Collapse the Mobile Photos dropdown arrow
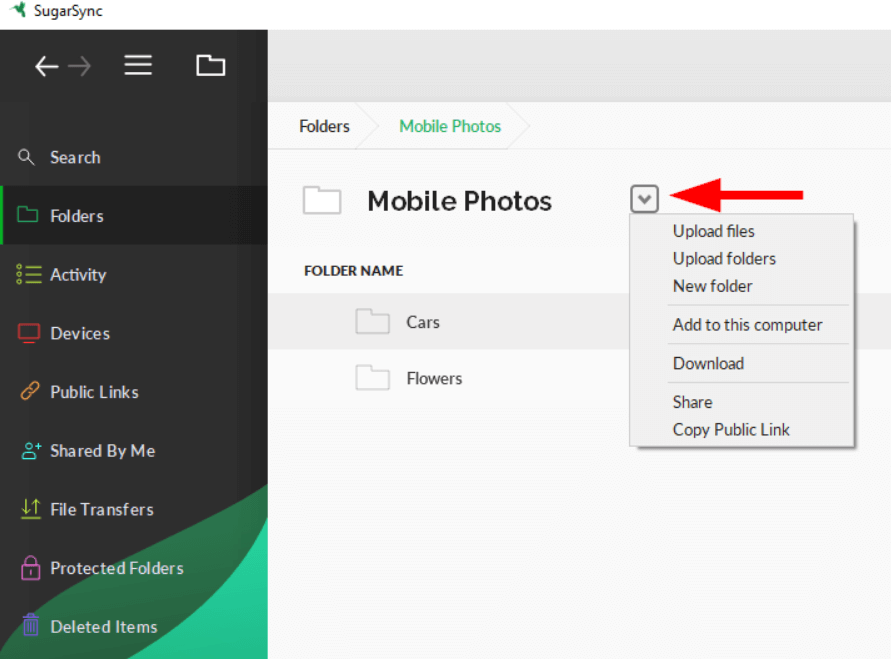 [x=645, y=200]
